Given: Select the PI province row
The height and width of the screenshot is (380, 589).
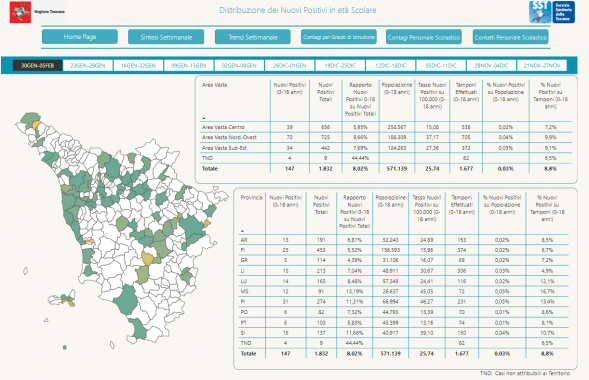Looking at the screenshot, I should (x=404, y=302).
